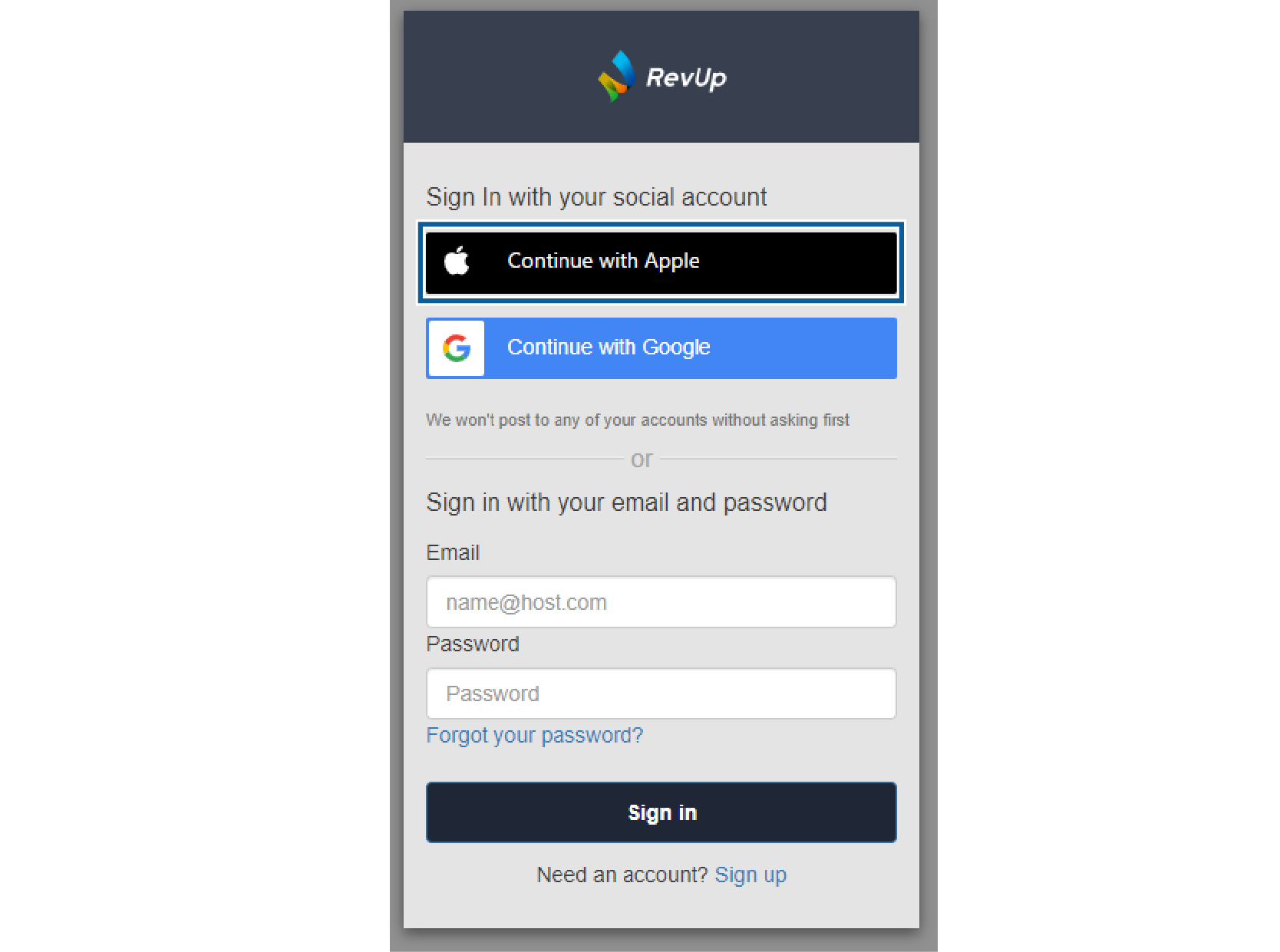
Task: Click the Need an account? text
Action: point(622,875)
